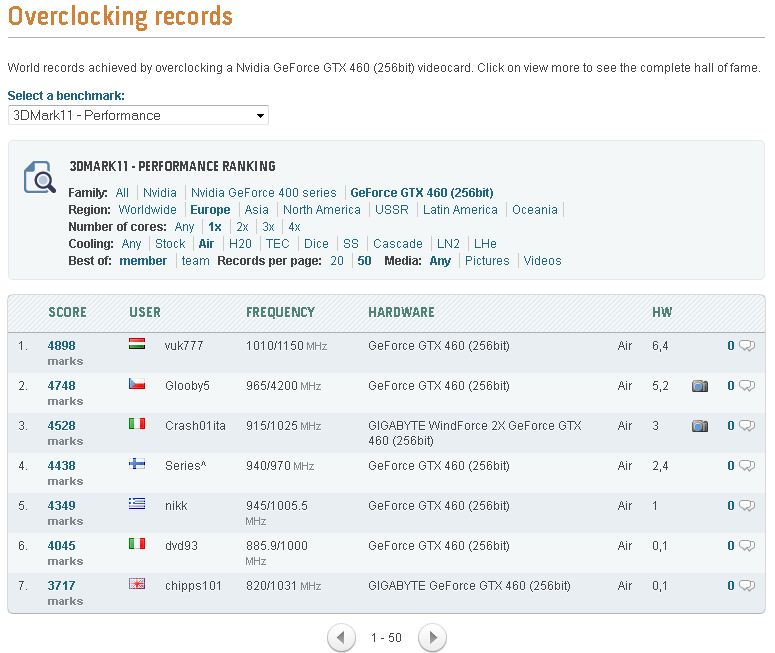Image resolution: width=775 pixels, height=653 pixels.
Task: Open comments bubble for vuk777 row
Action: tap(747, 346)
